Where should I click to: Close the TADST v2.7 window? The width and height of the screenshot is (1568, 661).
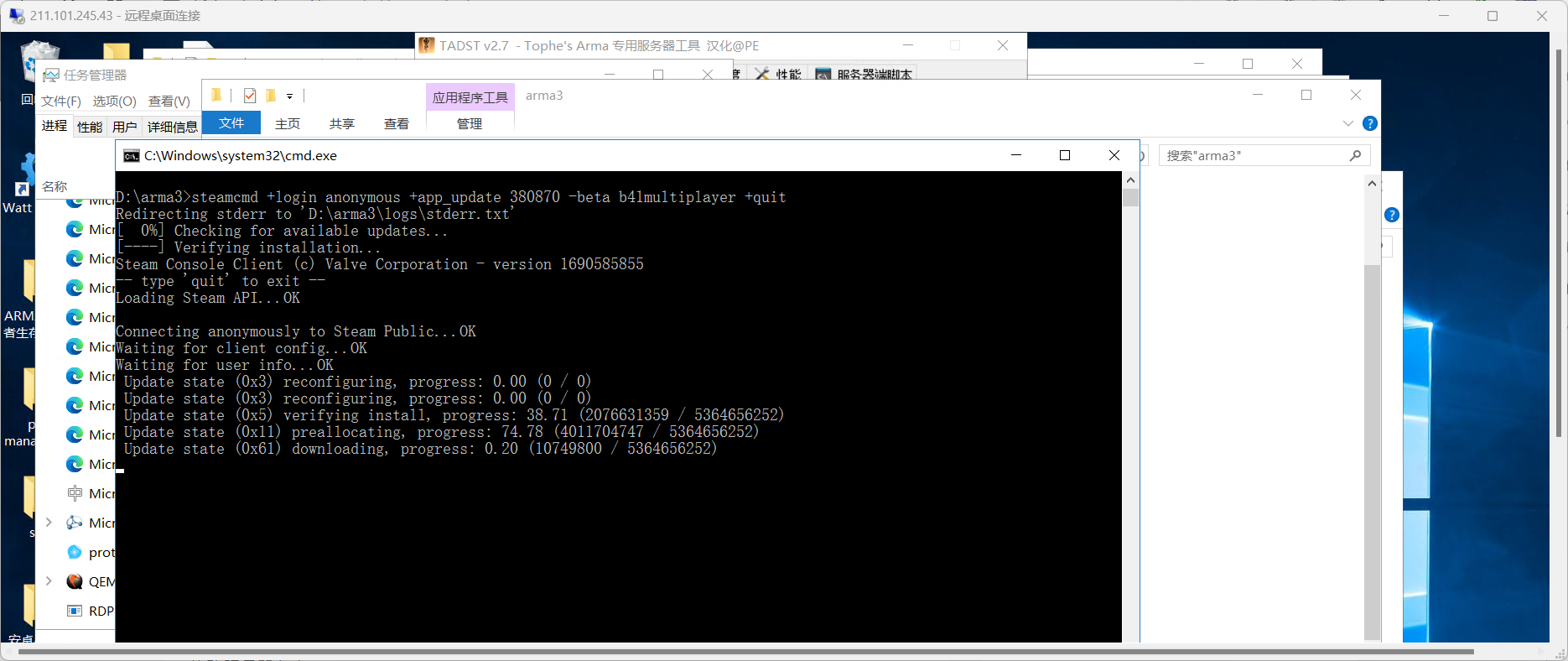(1003, 45)
